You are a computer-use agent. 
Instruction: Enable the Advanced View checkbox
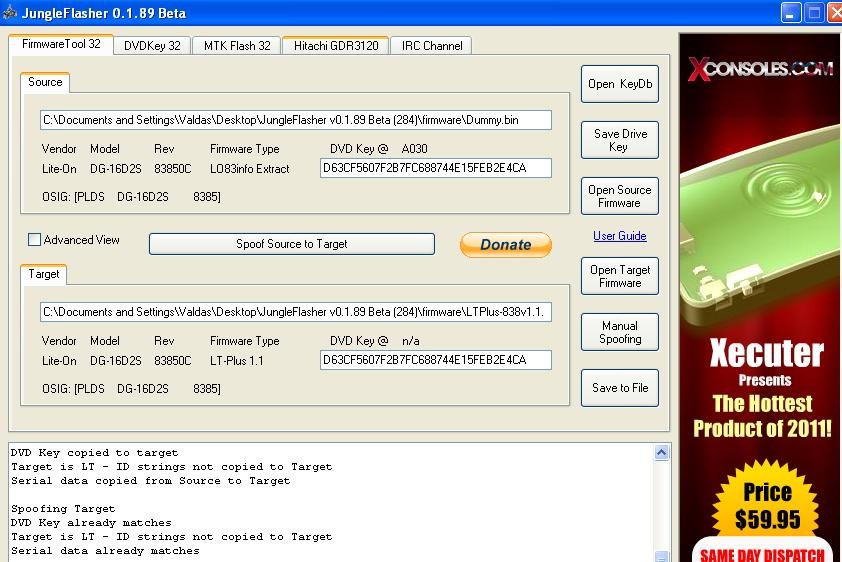35,240
